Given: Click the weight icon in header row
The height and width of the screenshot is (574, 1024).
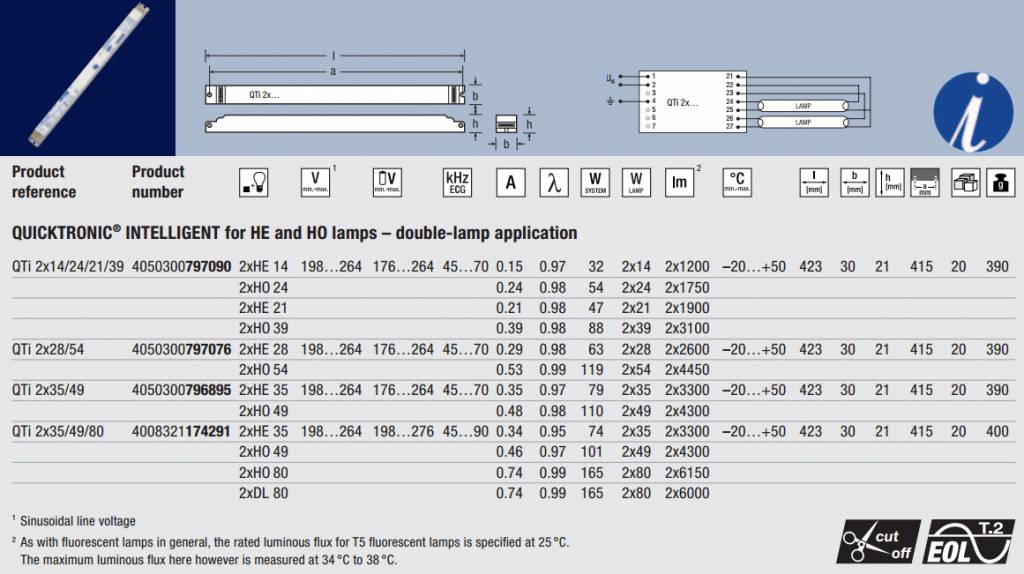Looking at the screenshot, I should [x=996, y=182].
